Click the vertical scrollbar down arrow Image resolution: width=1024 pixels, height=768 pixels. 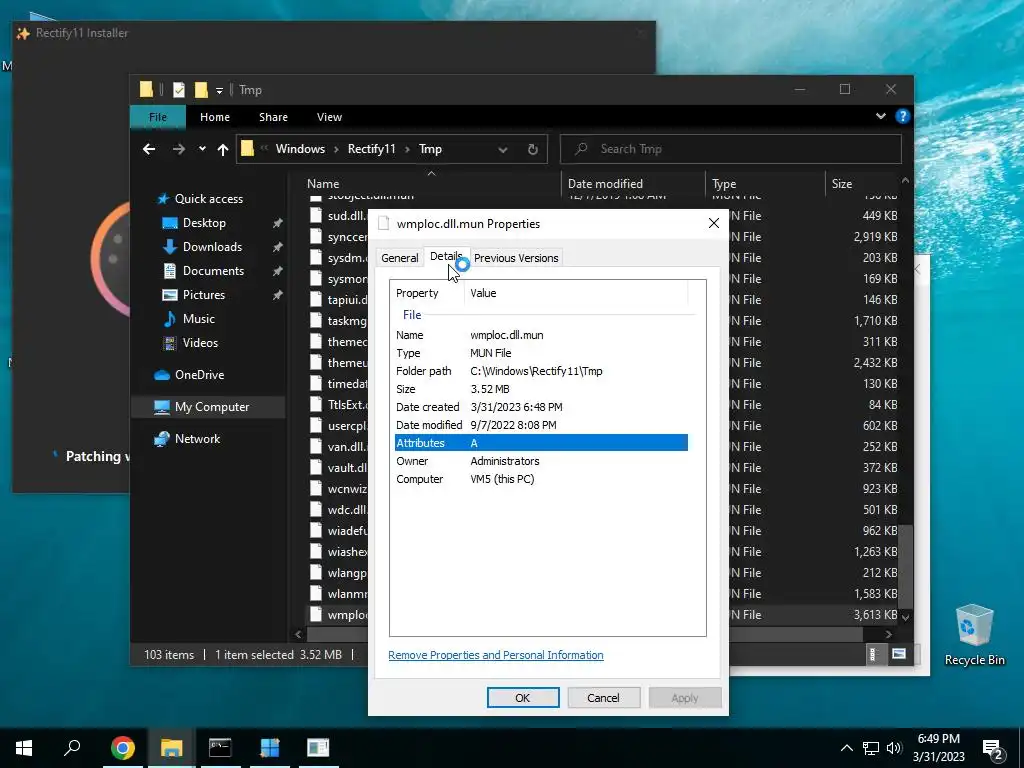pyautogui.click(x=905, y=616)
